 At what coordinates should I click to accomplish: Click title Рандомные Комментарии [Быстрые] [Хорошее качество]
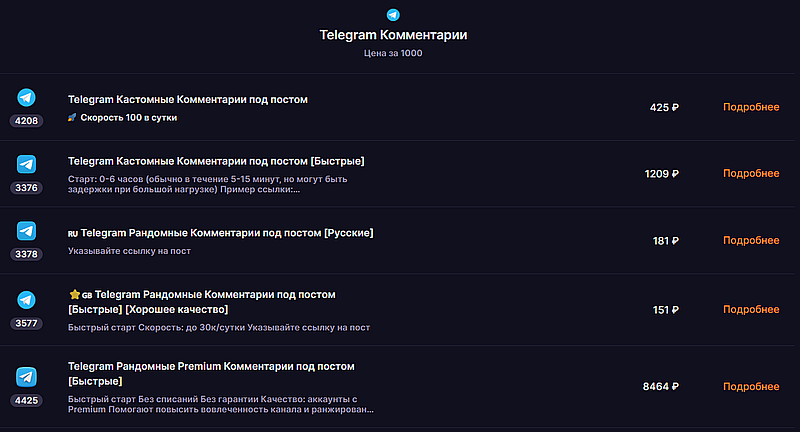point(202,302)
